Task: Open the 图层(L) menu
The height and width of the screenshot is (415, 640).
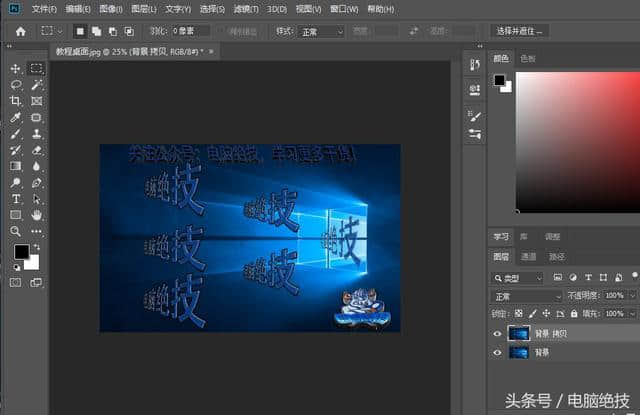Action: (x=144, y=9)
